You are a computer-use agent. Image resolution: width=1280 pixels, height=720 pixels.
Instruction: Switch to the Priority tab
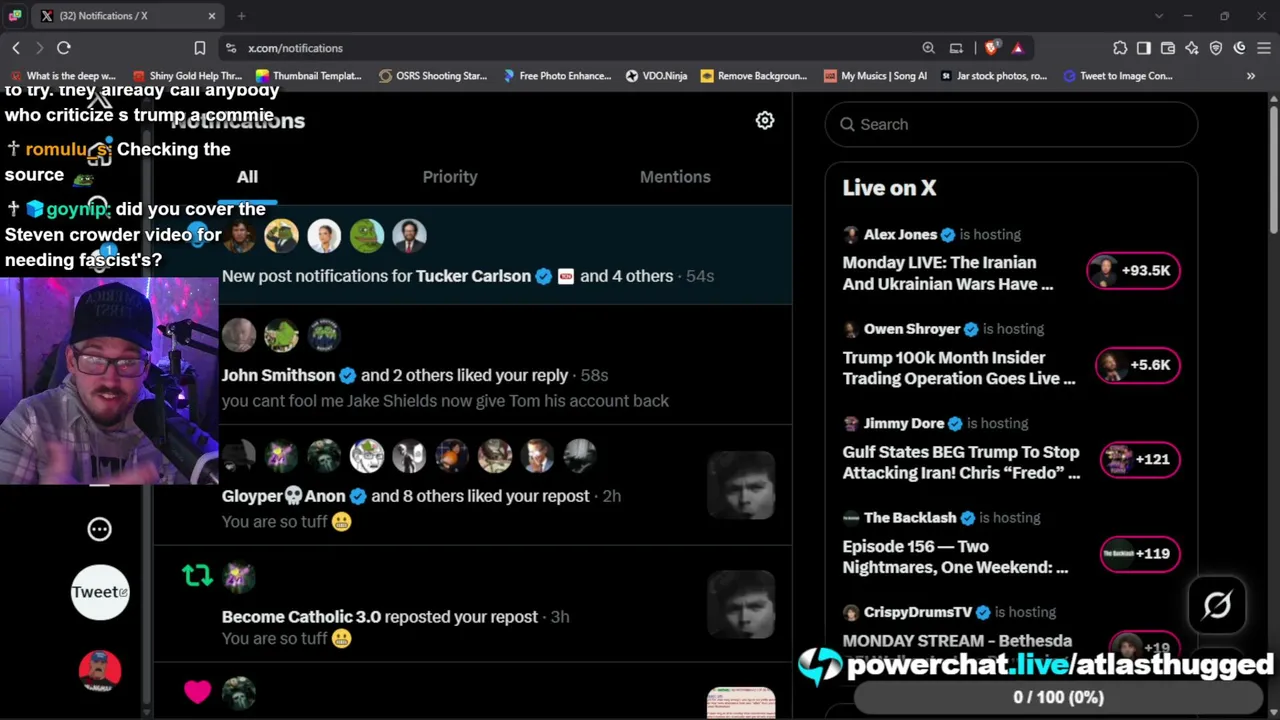(450, 177)
